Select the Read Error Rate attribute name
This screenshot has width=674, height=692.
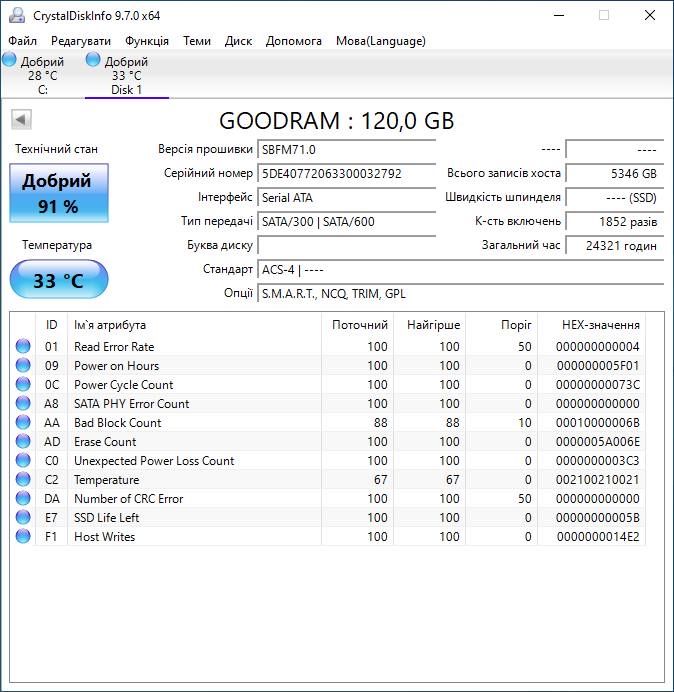pos(114,347)
